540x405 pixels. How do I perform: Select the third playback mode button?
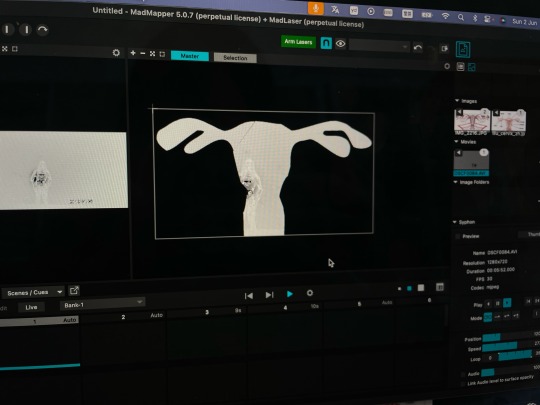507,316
